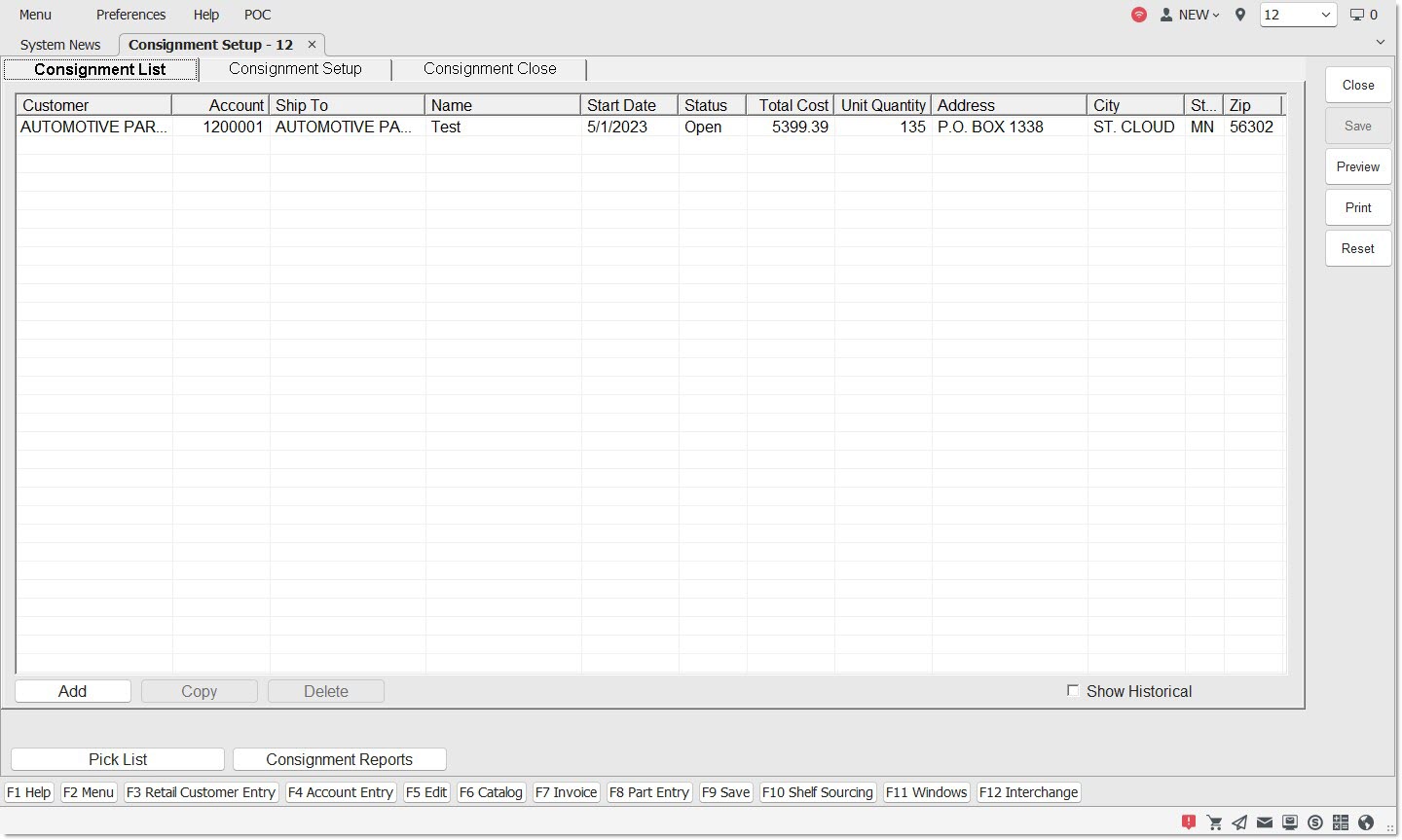The height and width of the screenshot is (840, 1402).
Task: Click the red Wi-Fi connection status icon
Action: [x=1138, y=15]
